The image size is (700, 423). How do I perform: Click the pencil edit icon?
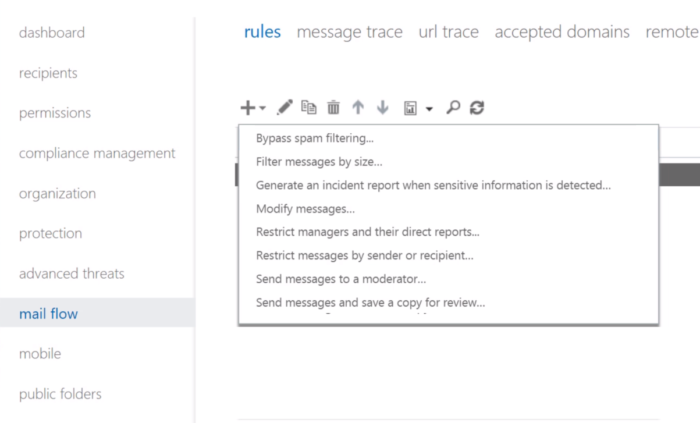285,108
